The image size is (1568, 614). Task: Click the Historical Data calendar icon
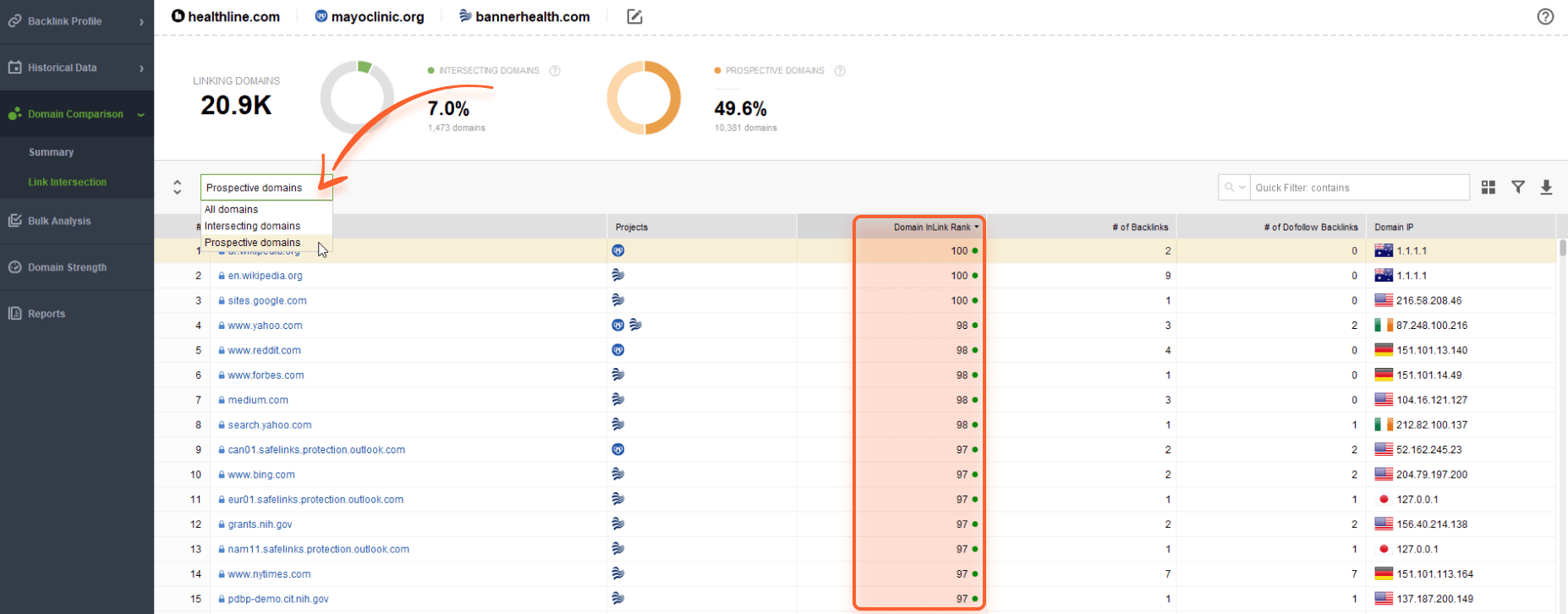tap(14, 68)
